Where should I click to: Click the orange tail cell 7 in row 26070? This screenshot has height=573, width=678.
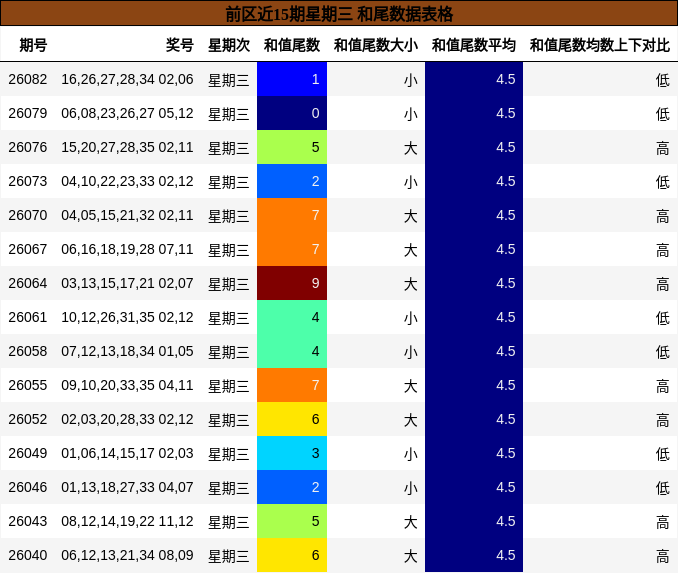pos(292,215)
